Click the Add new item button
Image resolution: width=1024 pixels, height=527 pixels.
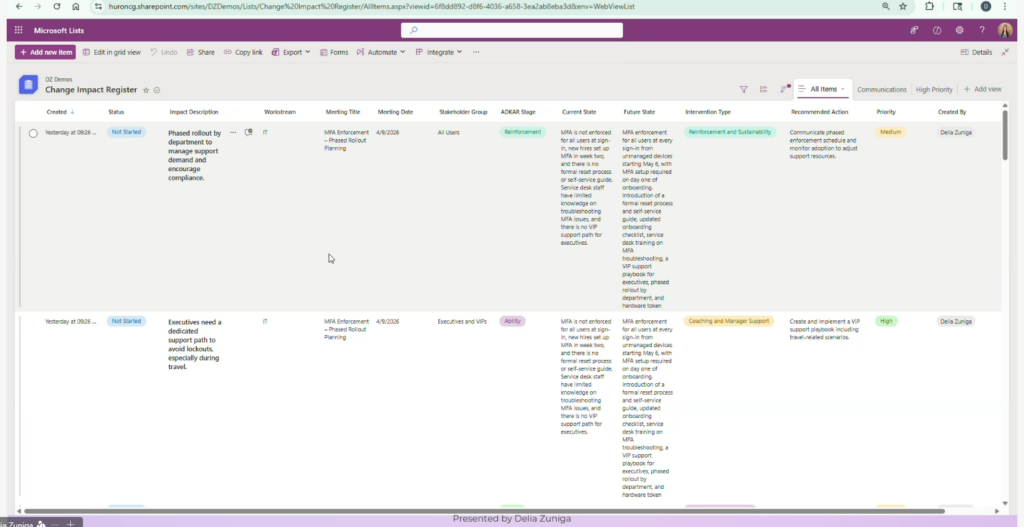45,52
